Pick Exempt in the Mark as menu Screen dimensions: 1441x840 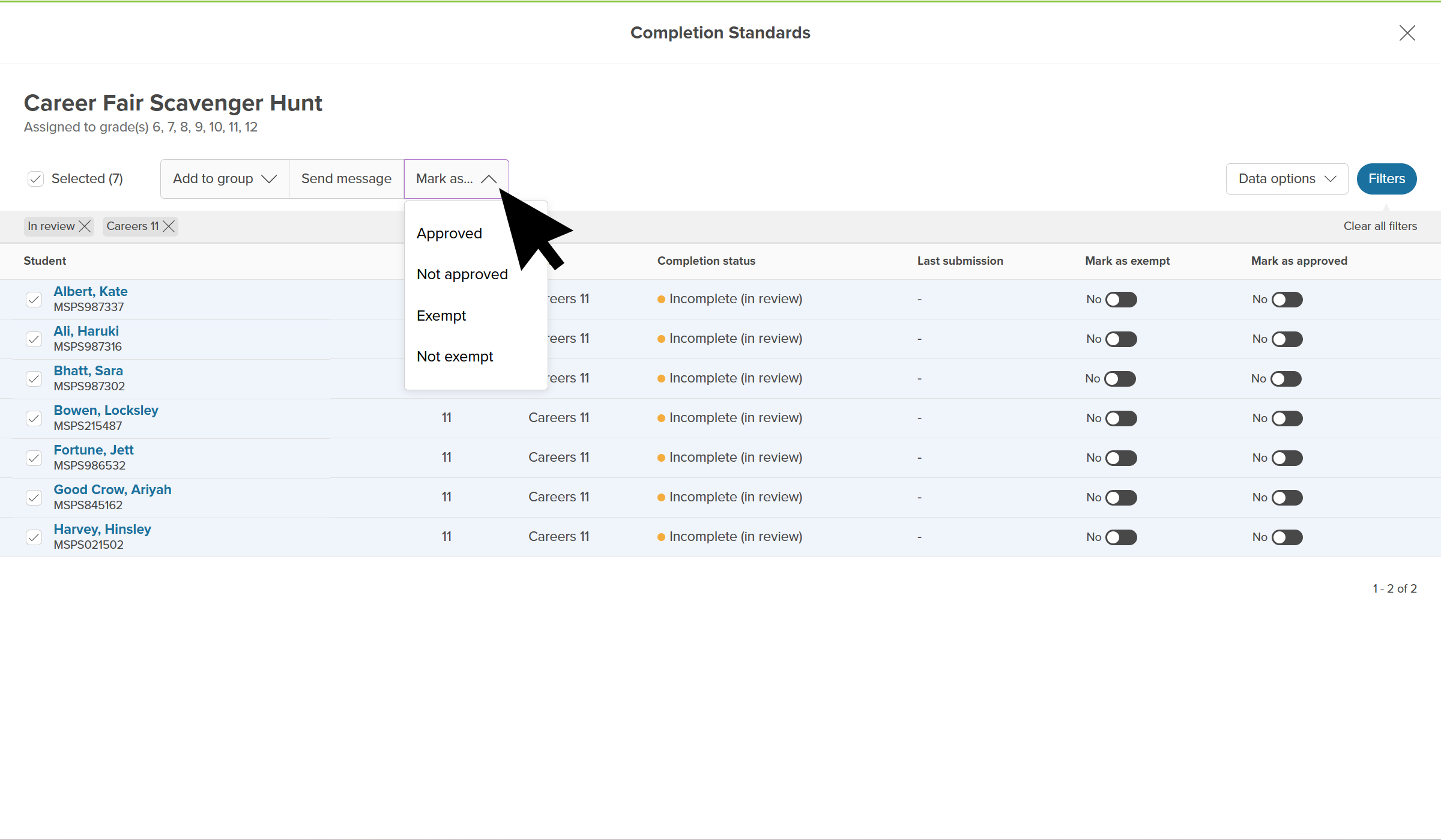tap(441, 316)
